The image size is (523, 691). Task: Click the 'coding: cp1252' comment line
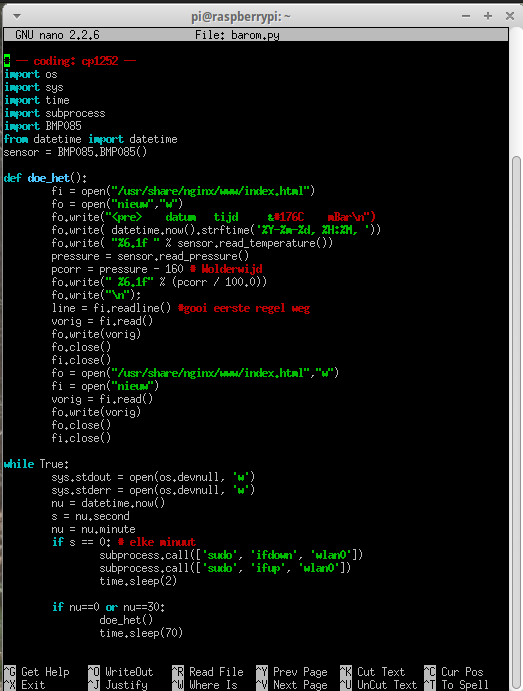coord(76,61)
